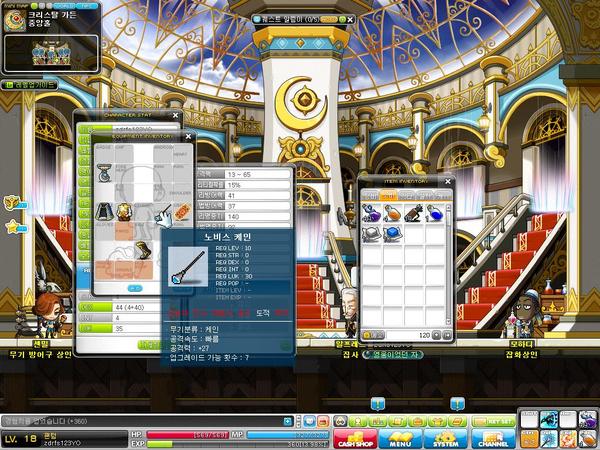Screen dimensions: 600x450
Task: Close the Equipment Inventory window
Action: (x=188, y=136)
